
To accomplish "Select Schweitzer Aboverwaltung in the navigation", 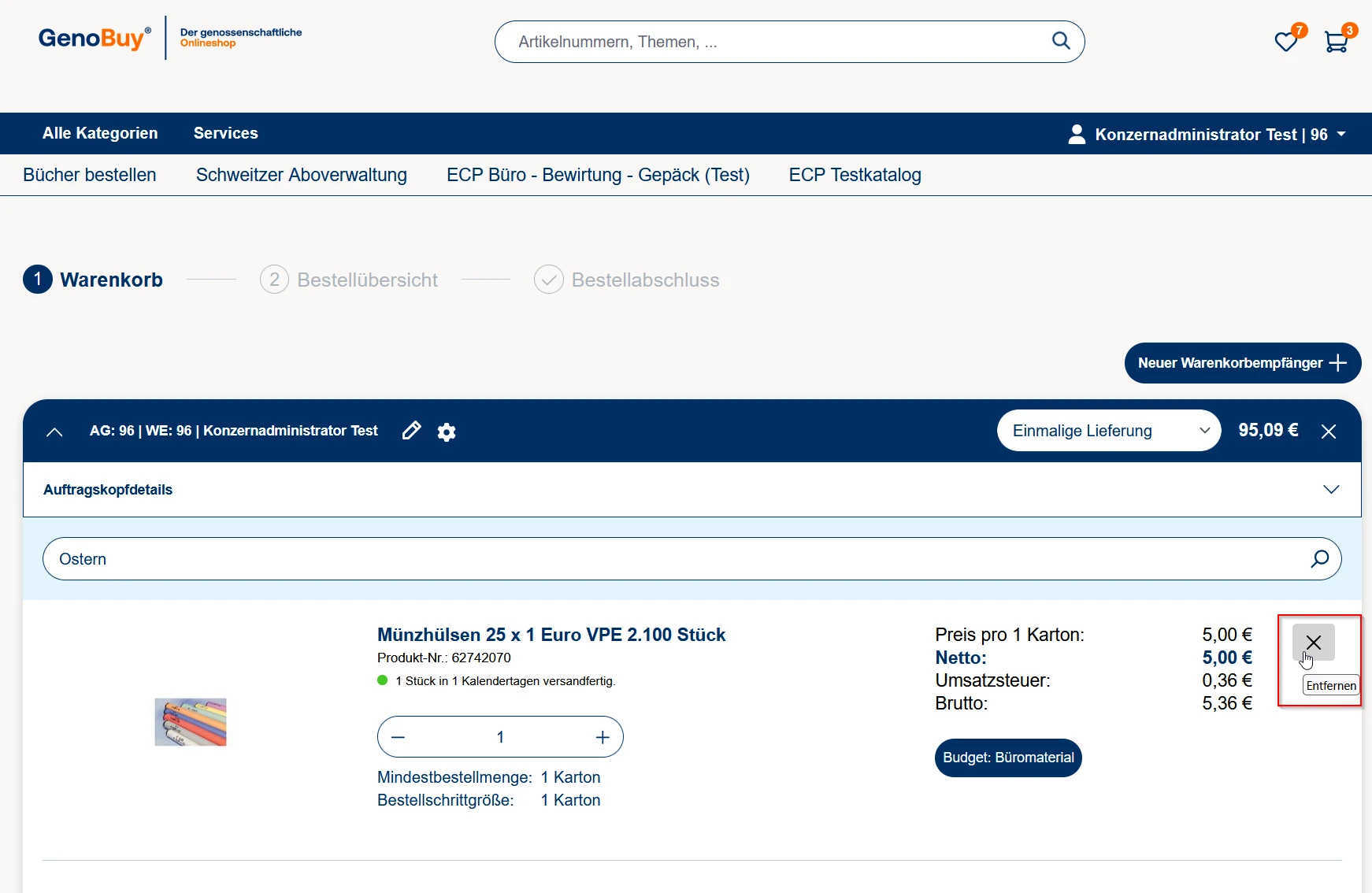I will tap(302, 175).
